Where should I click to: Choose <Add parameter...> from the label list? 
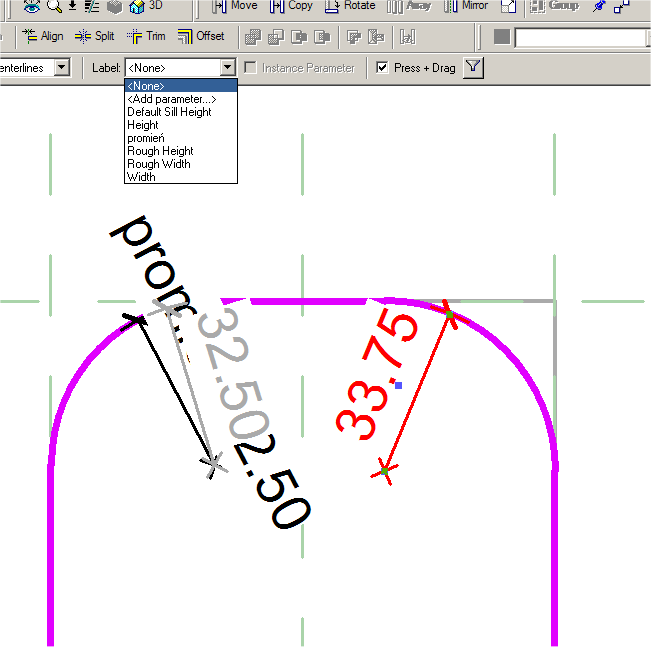click(x=171, y=99)
